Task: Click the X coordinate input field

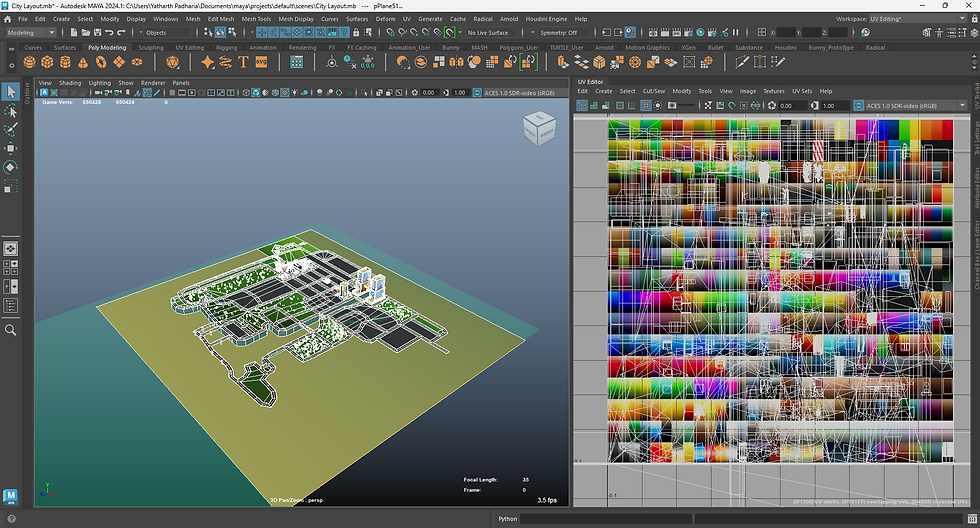Action: (786, 32)
